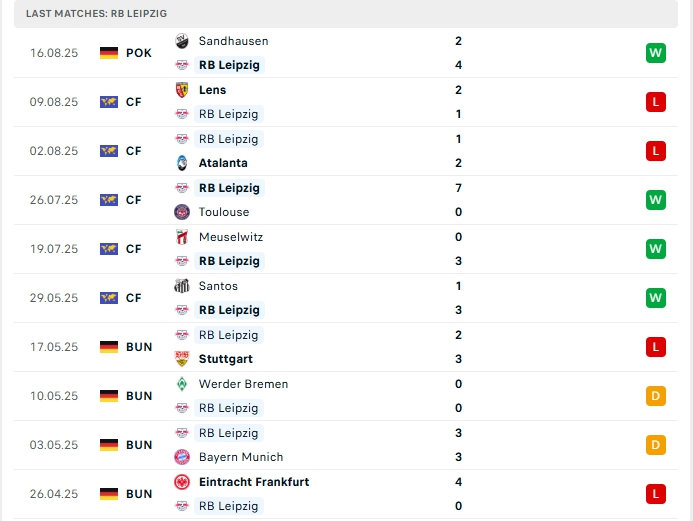Click the Meuselwitz club crest icon
Viewport: 693px width, 521px height.
click(182, 237)
